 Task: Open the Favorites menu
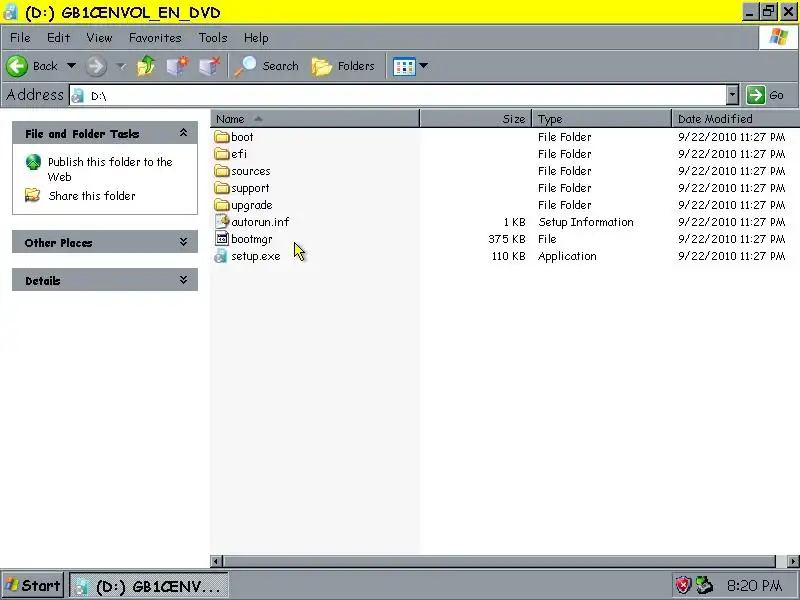[155, 38]
